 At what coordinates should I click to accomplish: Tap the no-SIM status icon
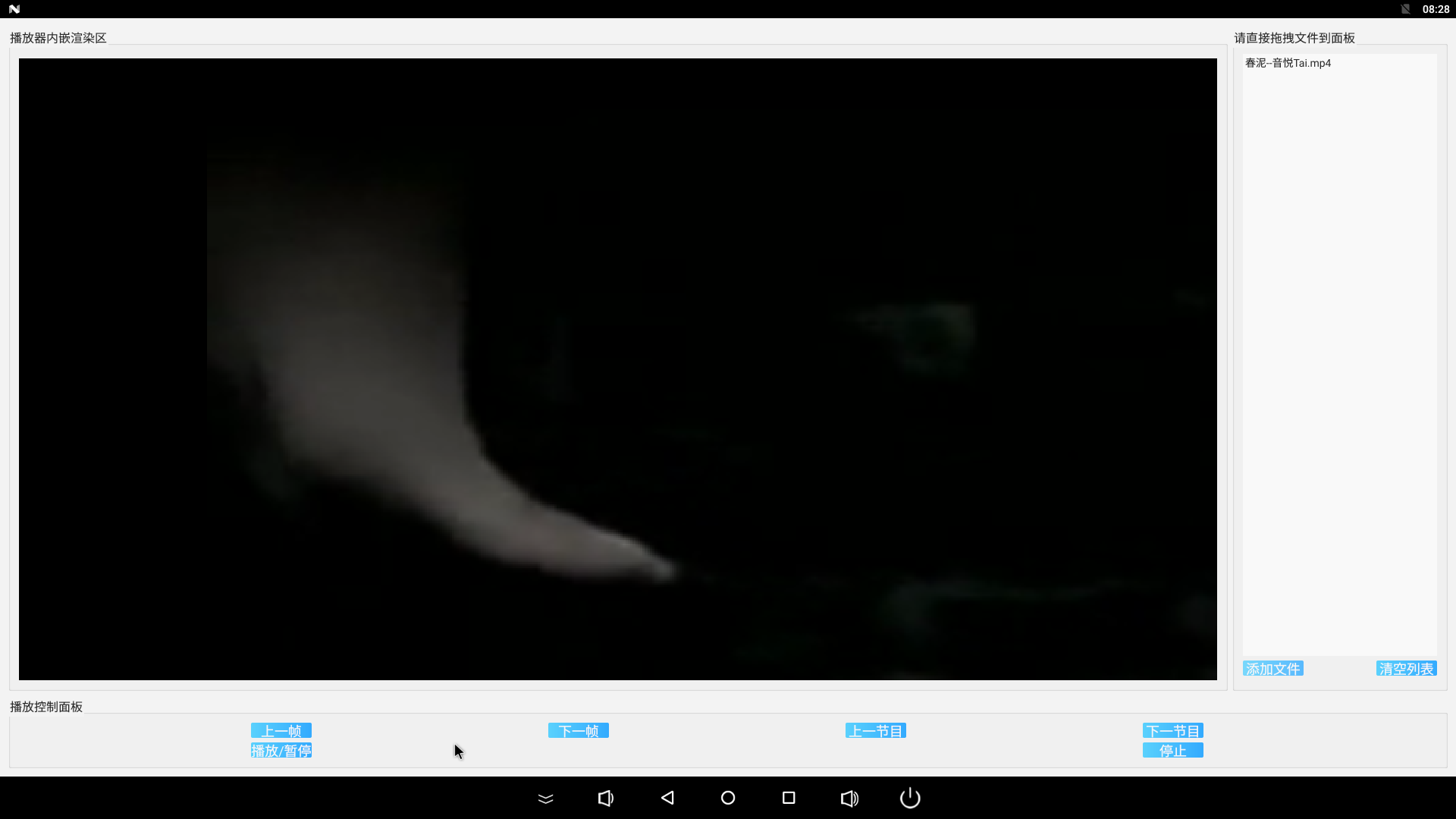tap(1405, 9)
